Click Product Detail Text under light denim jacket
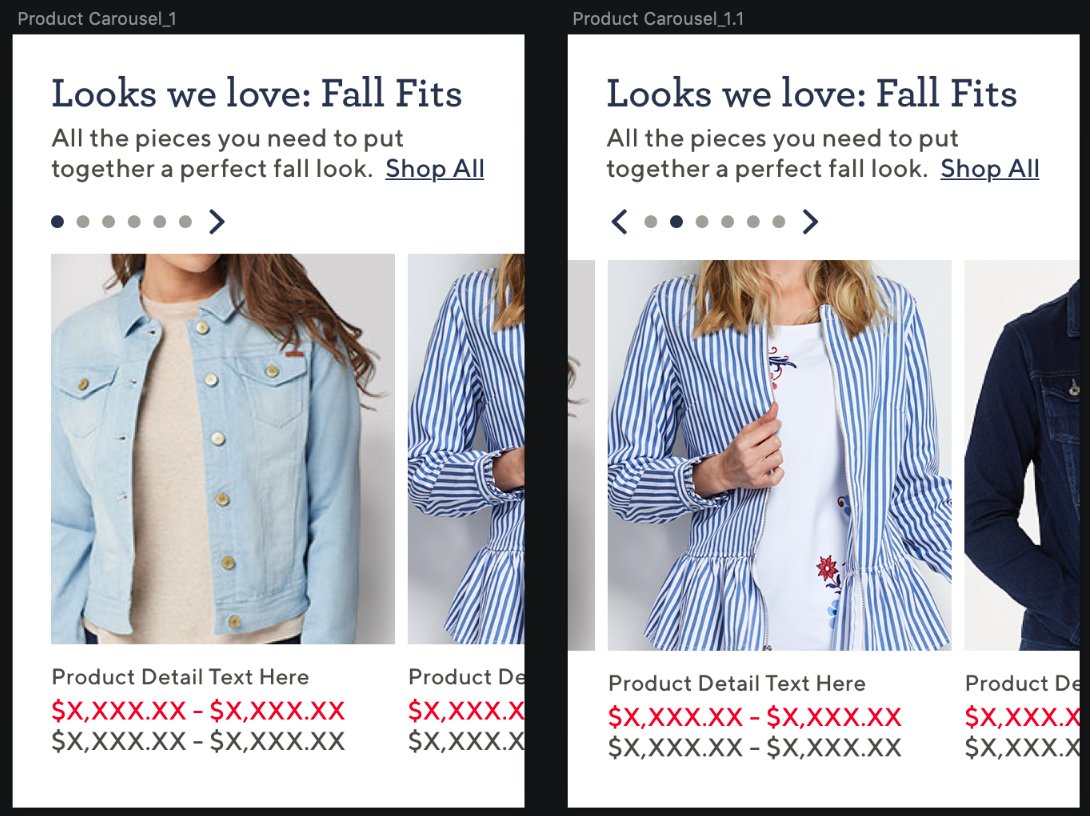 tap(180, 677)
